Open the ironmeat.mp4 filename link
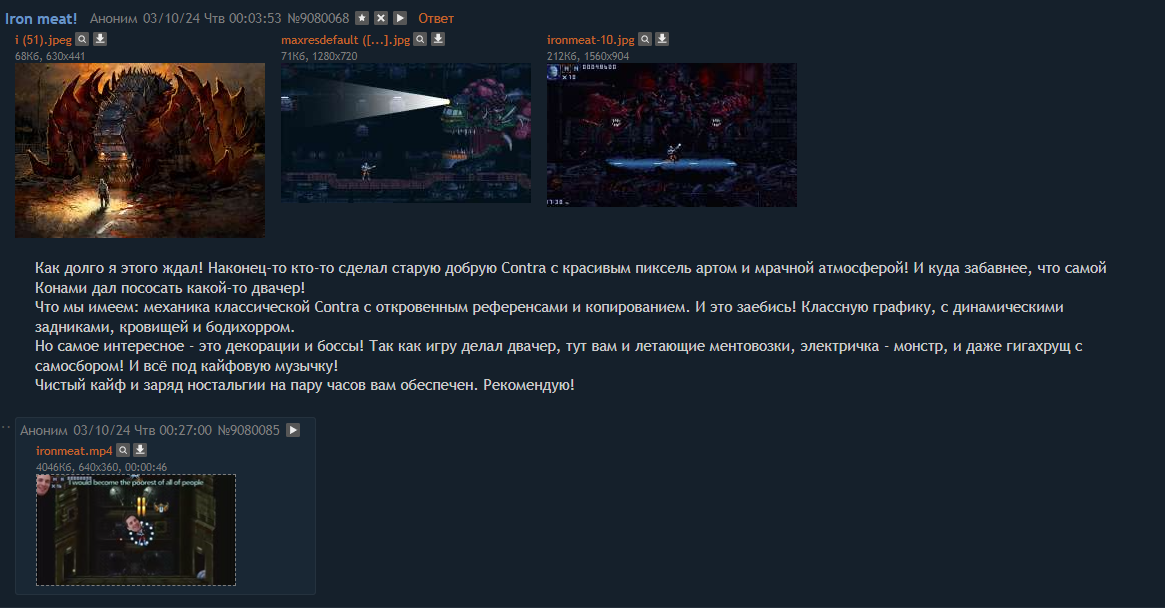The width and height of the screenshot is (1165, 608). click(74, 451)
